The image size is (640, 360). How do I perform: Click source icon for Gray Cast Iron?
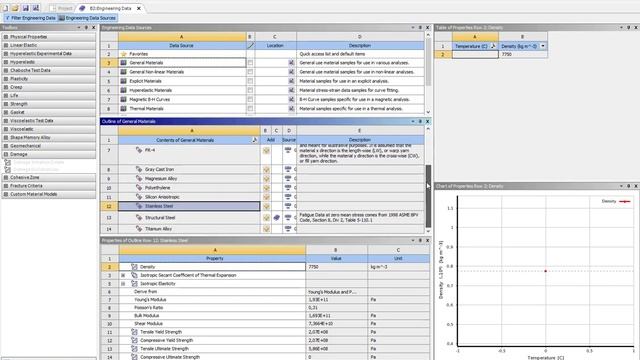click(x=288, y=169)
